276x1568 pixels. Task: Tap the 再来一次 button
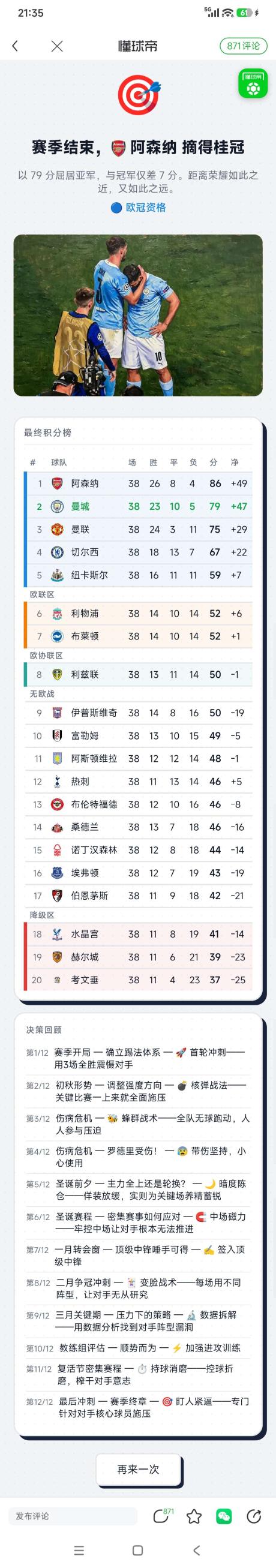tap(139, 1470)
